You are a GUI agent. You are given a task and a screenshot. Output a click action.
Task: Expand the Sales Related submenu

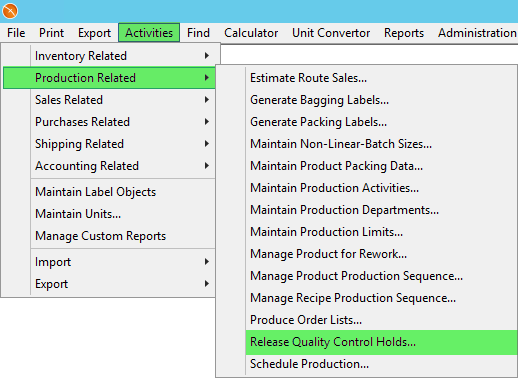[109, 100]
